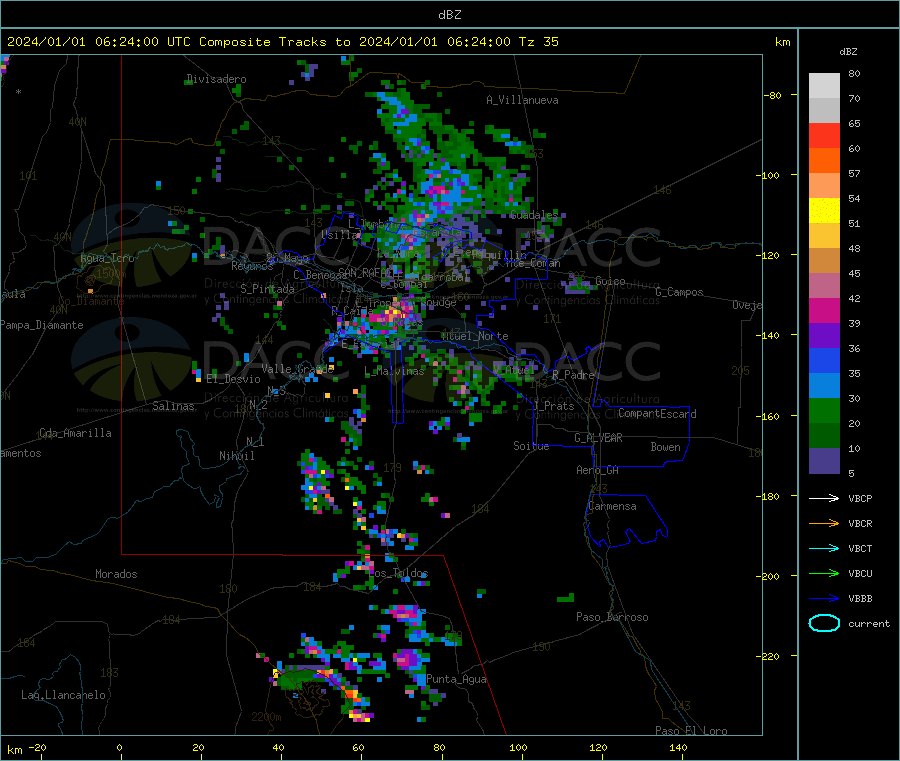Click the green VBCU arrow legend icon
This screenshot has height=761, width=900.
(x=824, y=573)
